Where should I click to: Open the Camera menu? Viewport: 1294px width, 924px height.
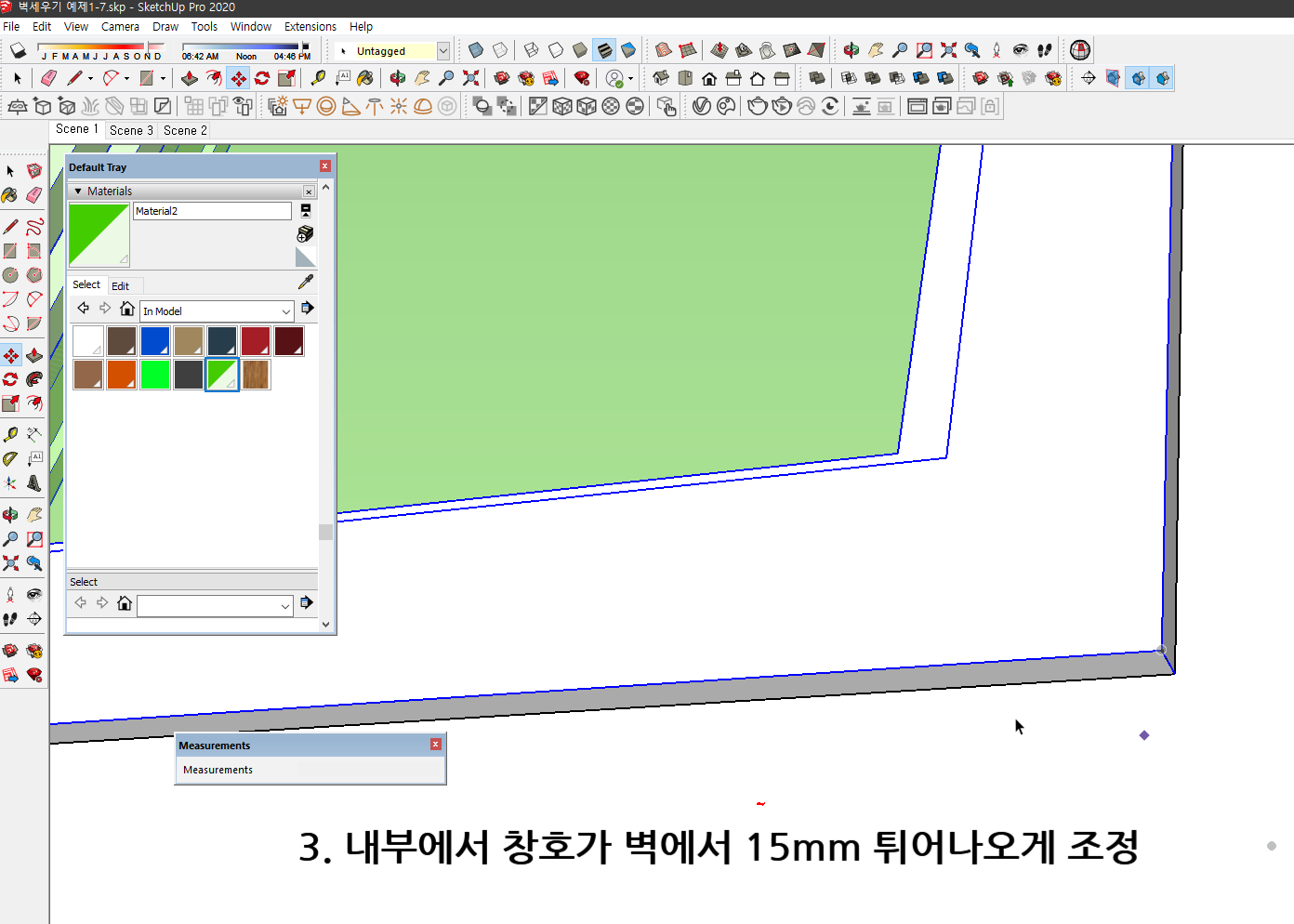tap(120, 26)
